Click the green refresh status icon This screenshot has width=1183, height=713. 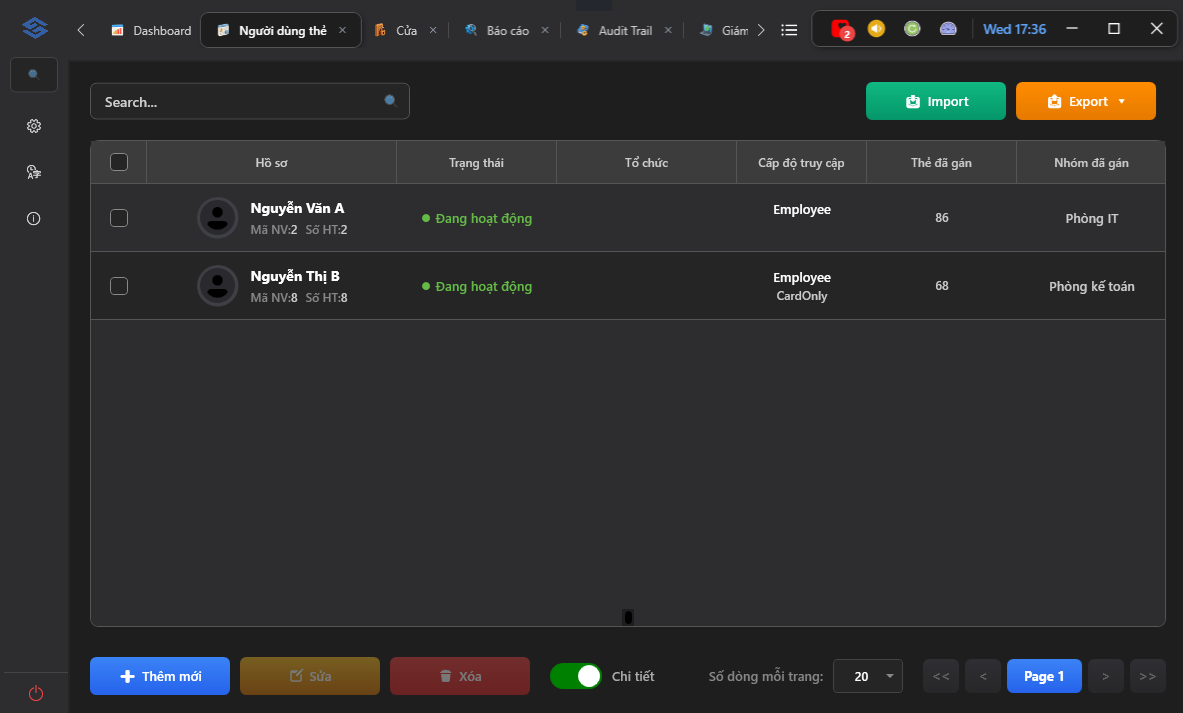(x=912, y=29)
